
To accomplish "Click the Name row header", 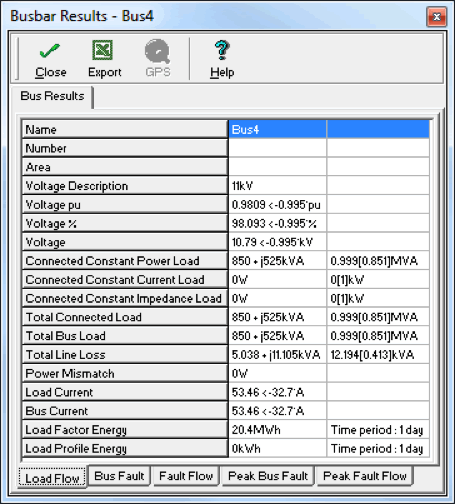I will point(125,129).
